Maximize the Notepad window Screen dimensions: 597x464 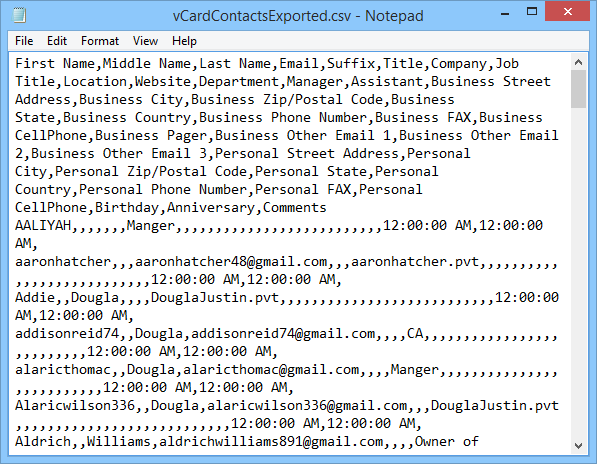click(x=532, y=12)
